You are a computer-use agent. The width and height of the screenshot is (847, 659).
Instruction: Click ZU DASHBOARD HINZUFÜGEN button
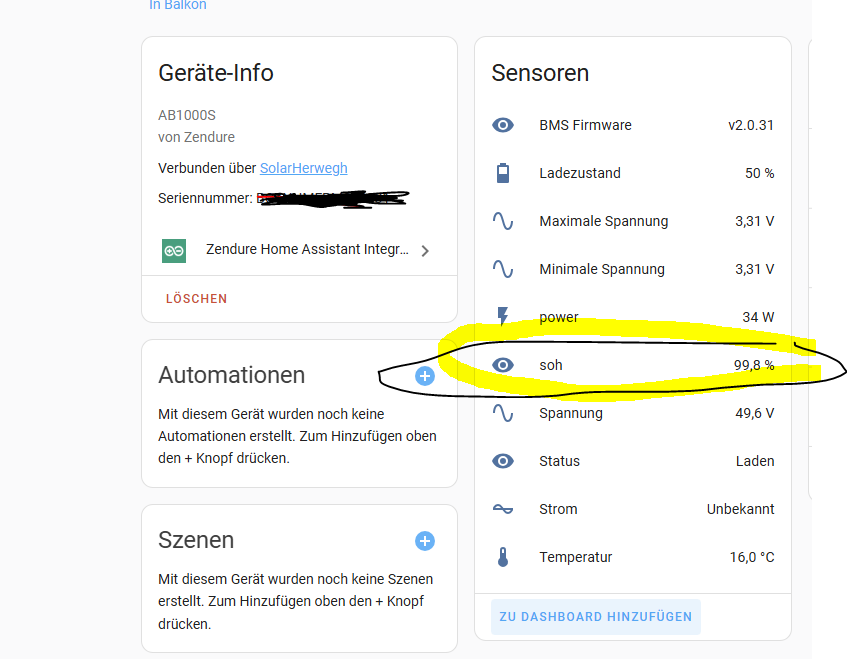[596, 617]
